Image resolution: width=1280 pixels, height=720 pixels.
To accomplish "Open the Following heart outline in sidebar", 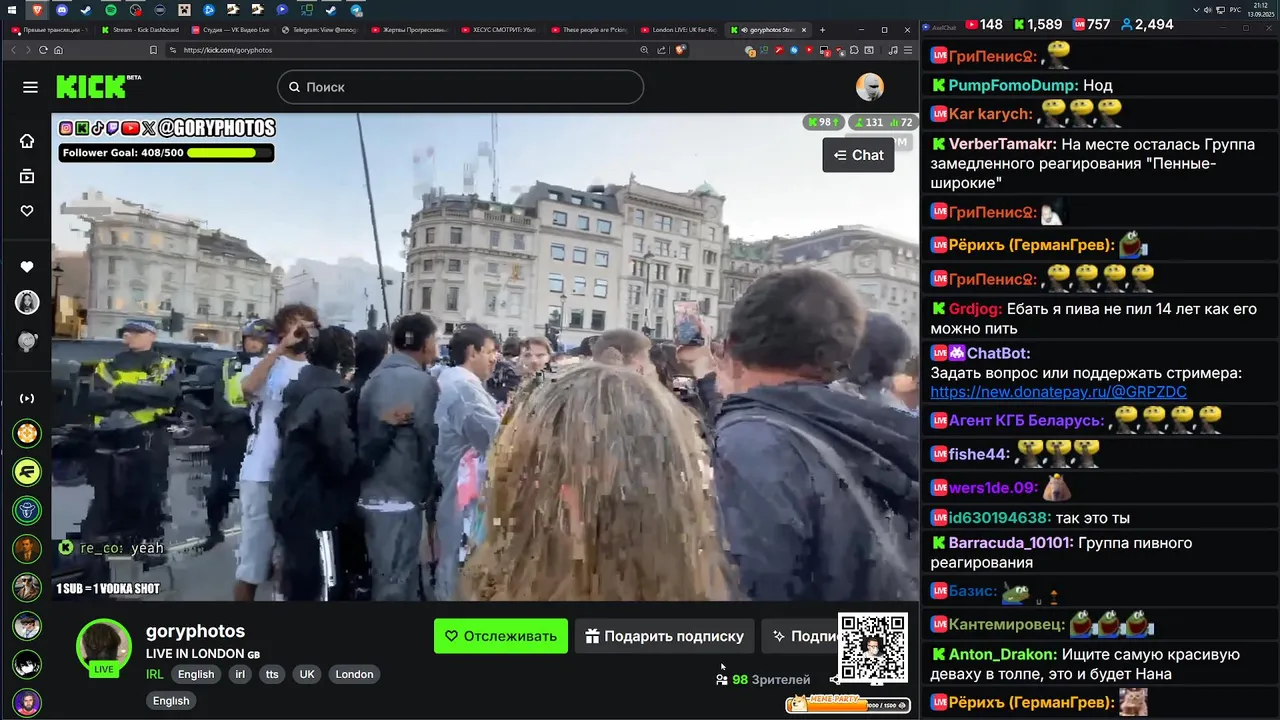I will (27, 211).
